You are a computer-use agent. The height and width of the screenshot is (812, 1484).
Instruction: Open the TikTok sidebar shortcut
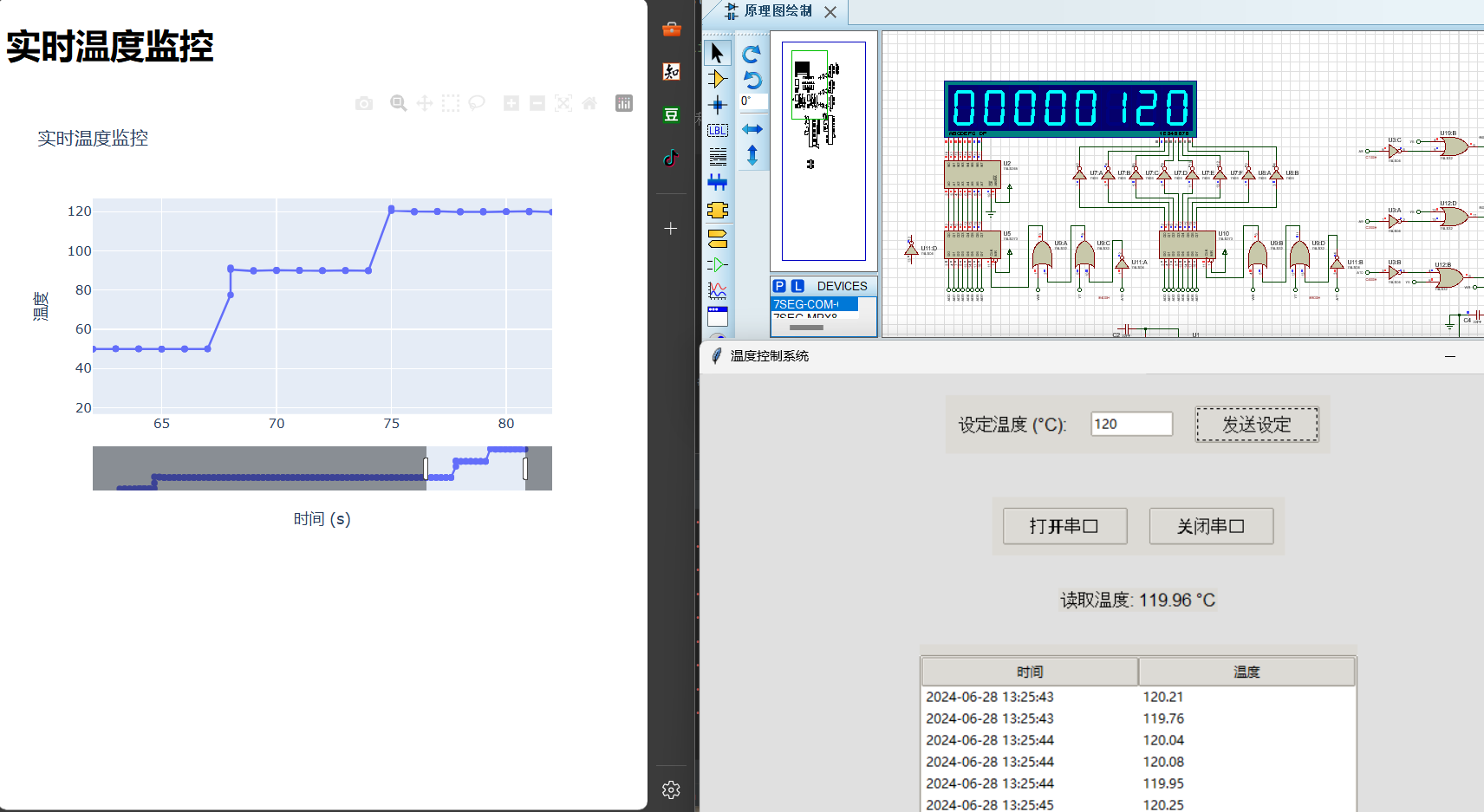coord(671,158)
